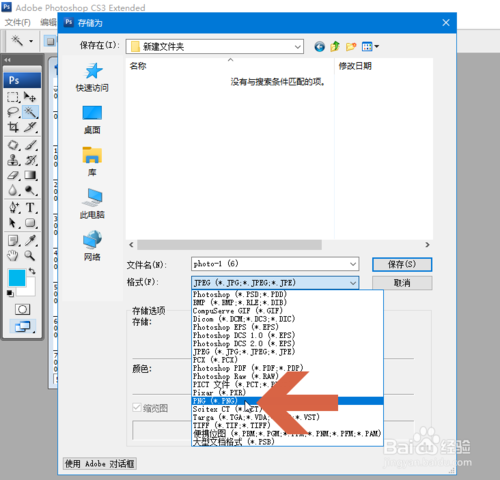Open 快速访问 location
Screen dimensions: 500x480
point(92,77)
